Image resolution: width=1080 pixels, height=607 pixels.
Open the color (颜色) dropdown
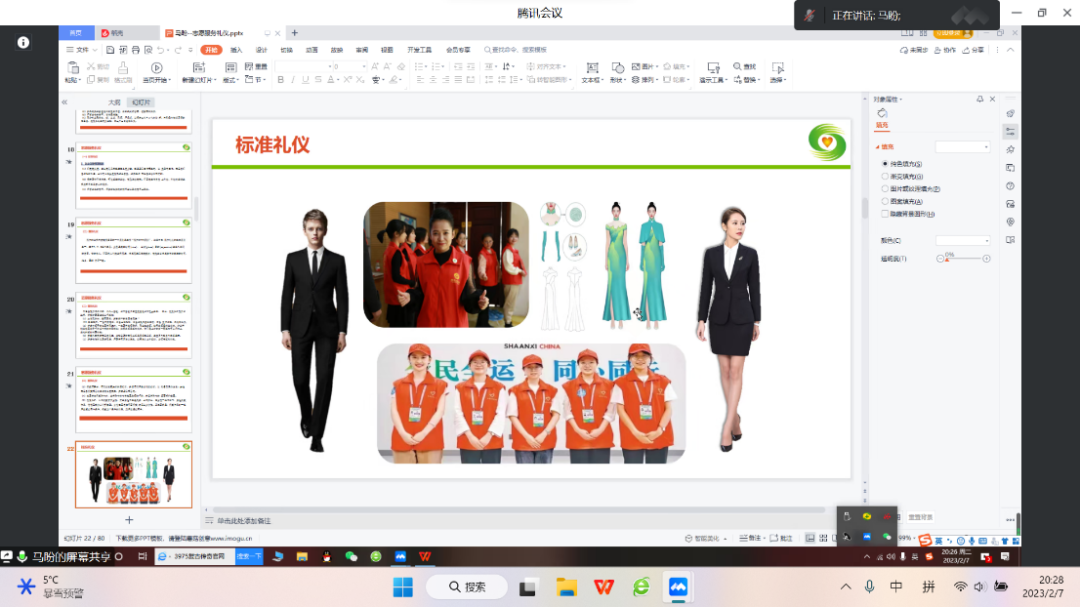962,241
